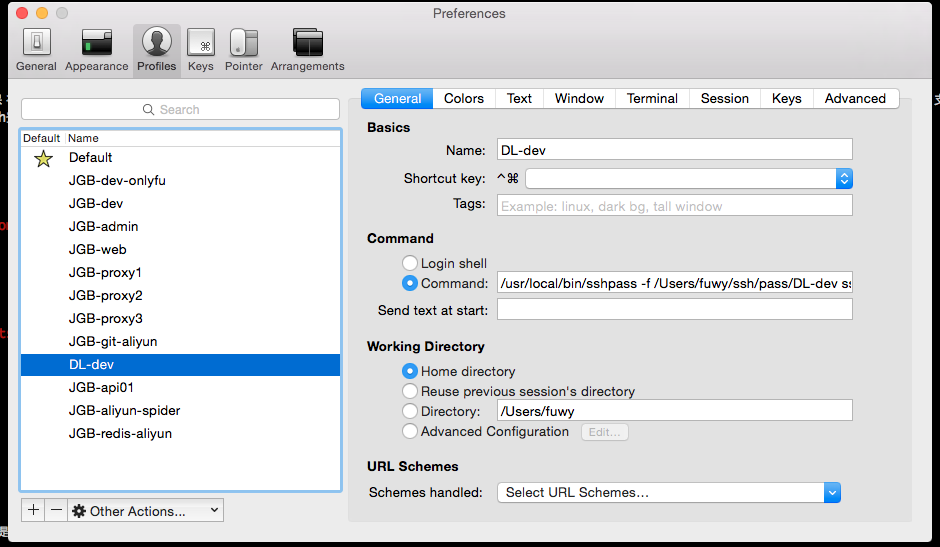
Task: Open the Select URL Schemes dropdown
Action: coord(668,492)
